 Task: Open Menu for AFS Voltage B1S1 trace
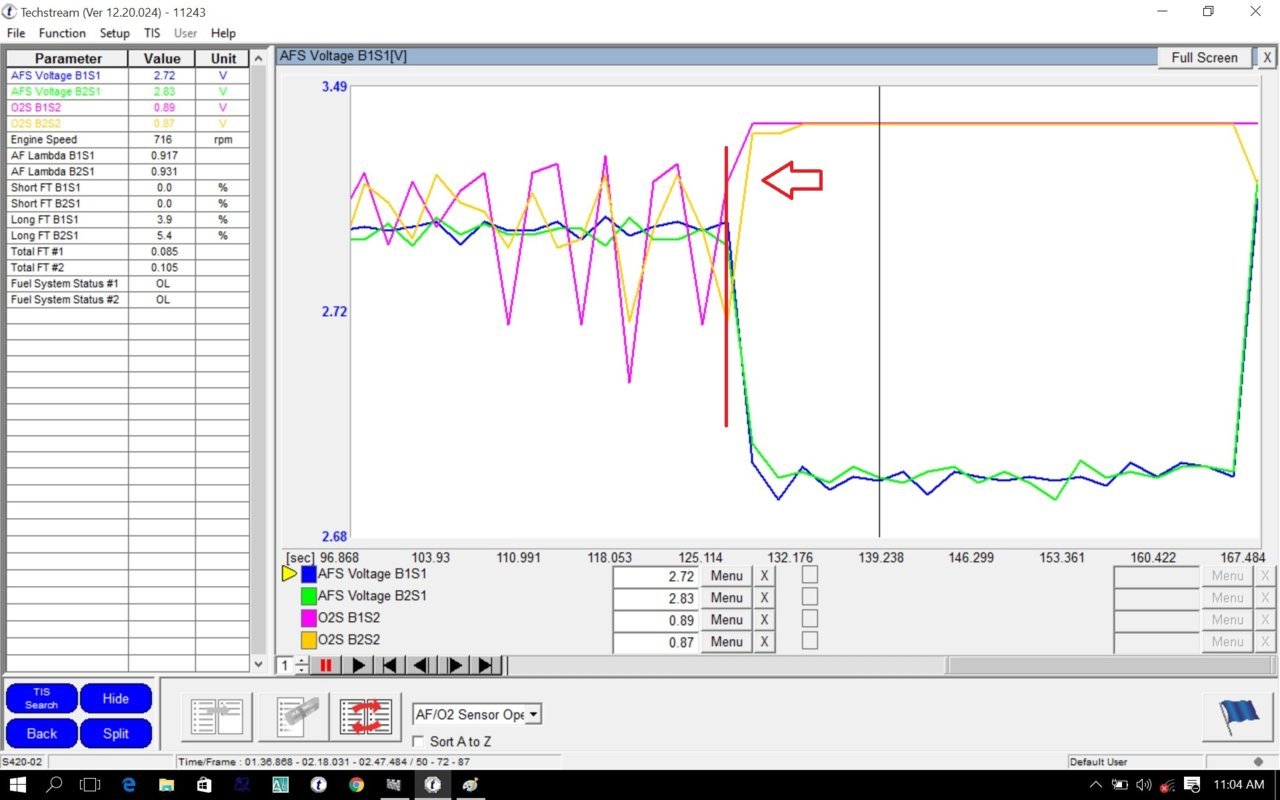point(726,576)
